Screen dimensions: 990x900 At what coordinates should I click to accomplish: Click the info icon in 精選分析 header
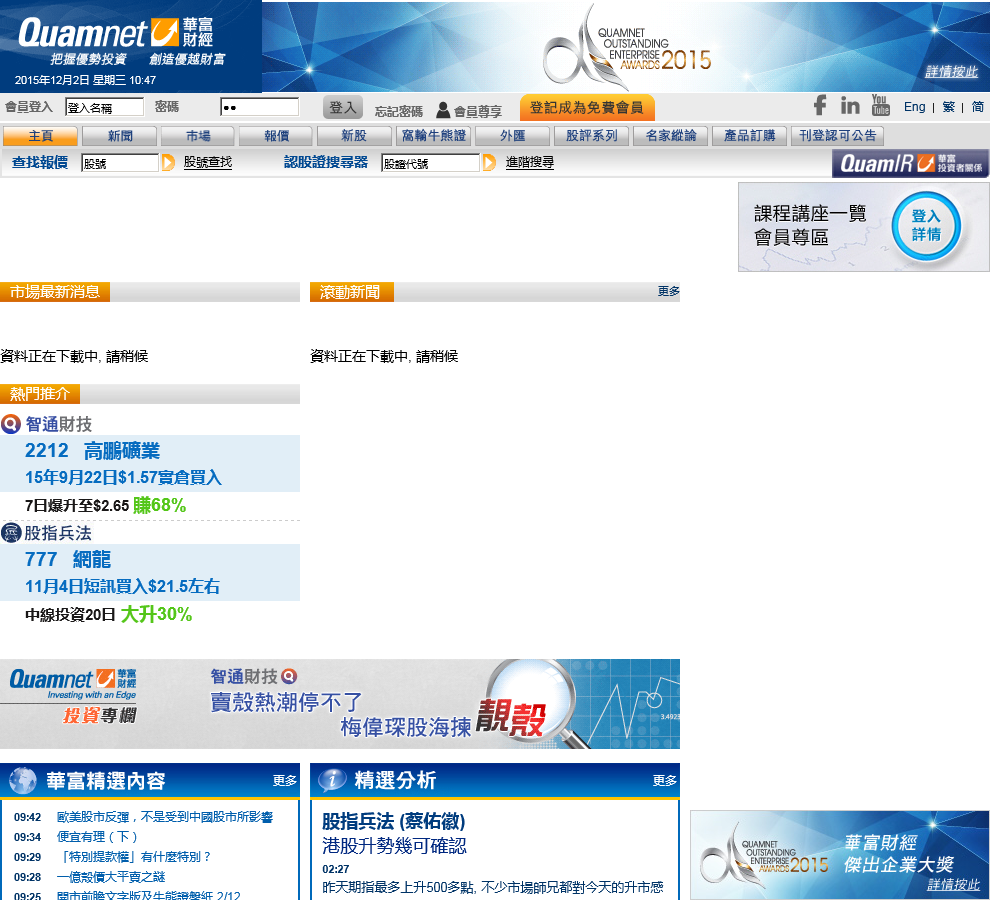[x=332, y=781]
